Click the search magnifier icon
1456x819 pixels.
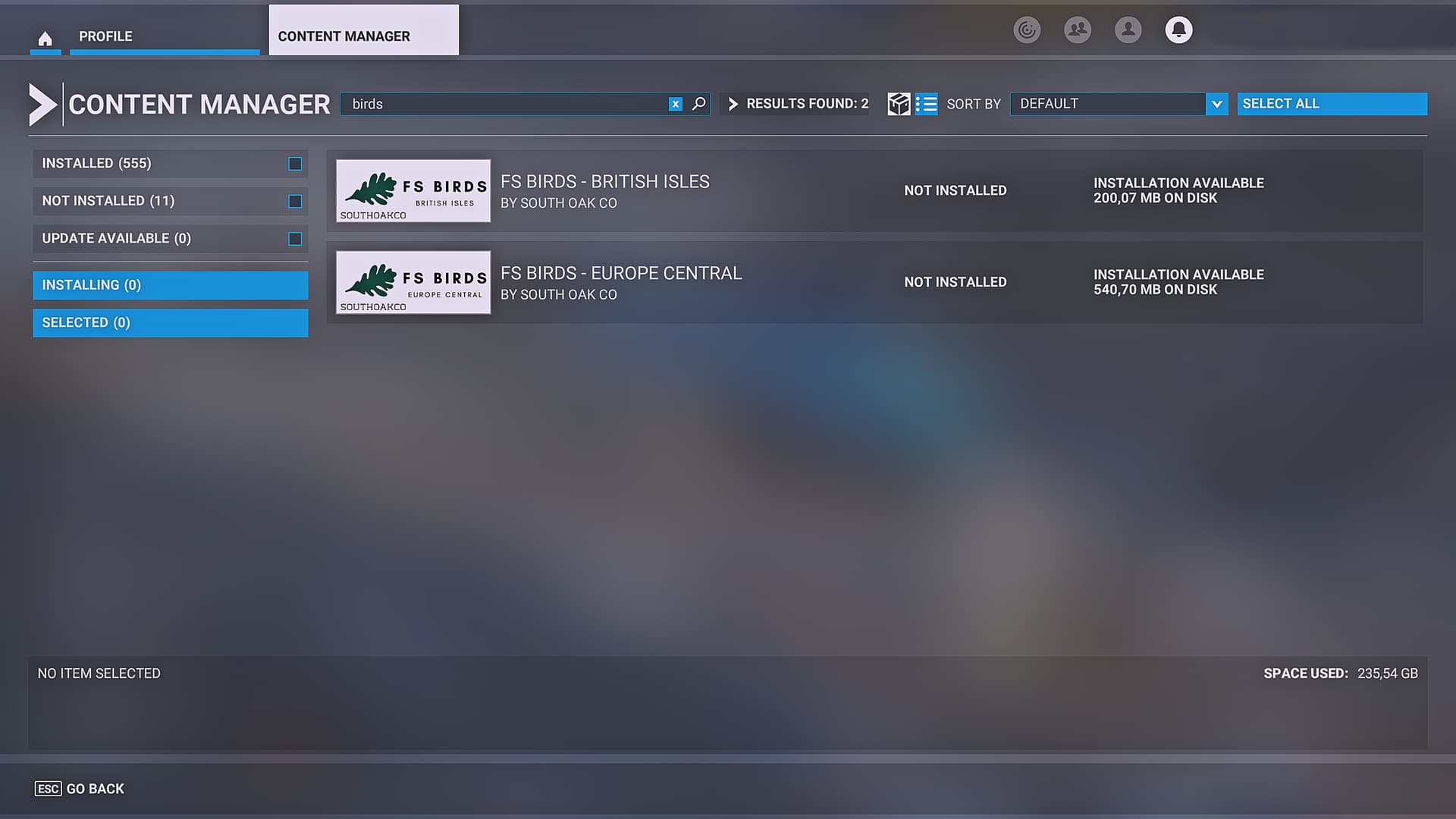click(x=697, y=104)
